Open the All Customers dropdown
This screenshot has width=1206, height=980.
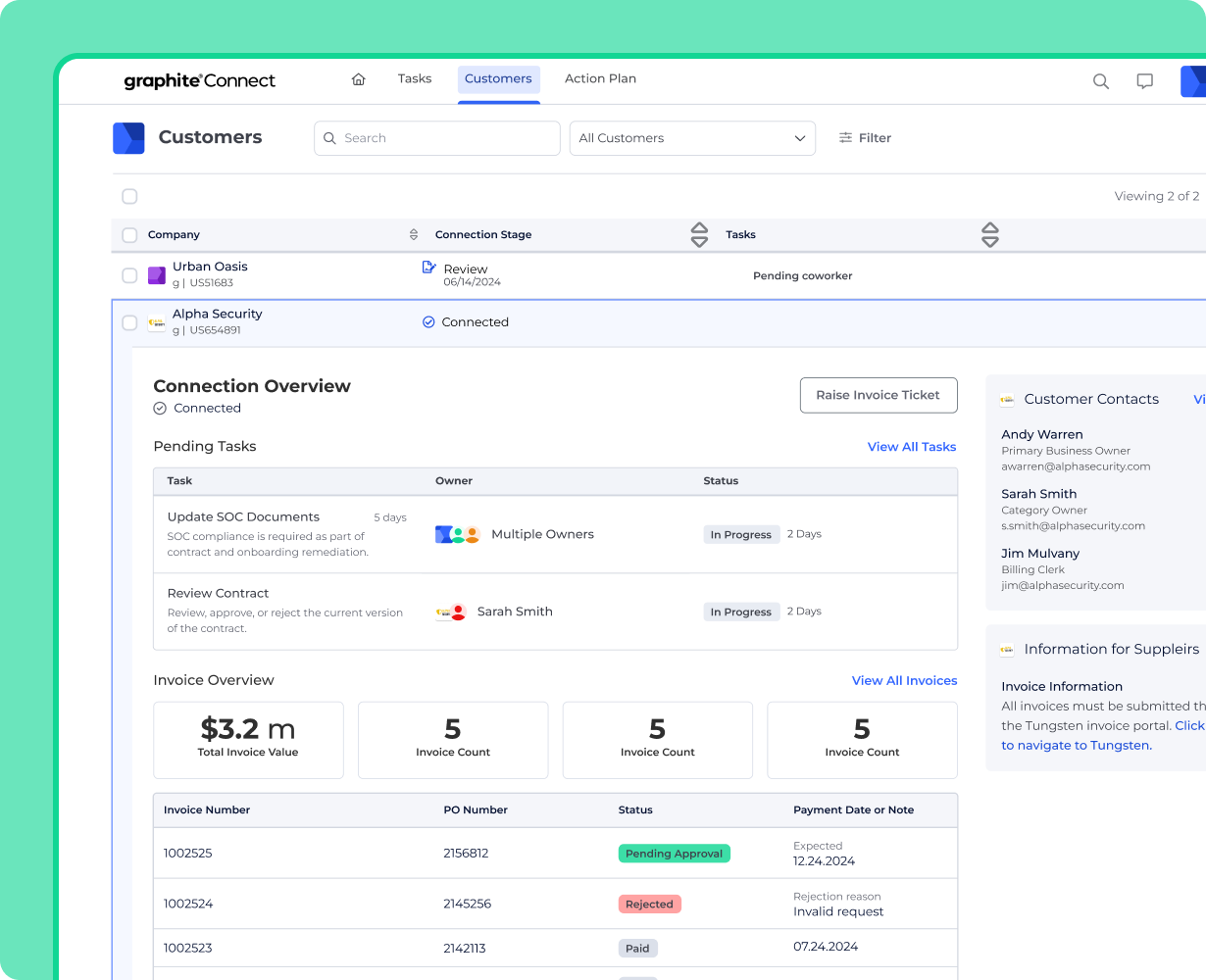coord(692,138)
